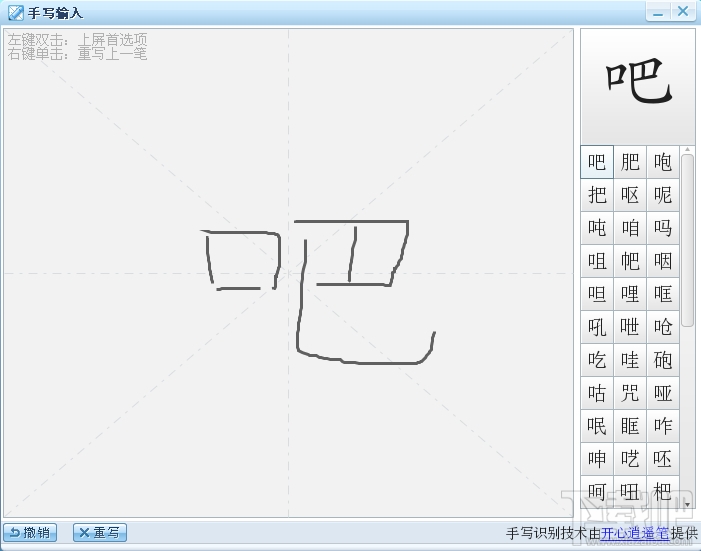Viewport: 701px width, 551px height.
Task: Choose candidate character 咒
Action: point(630,394)
